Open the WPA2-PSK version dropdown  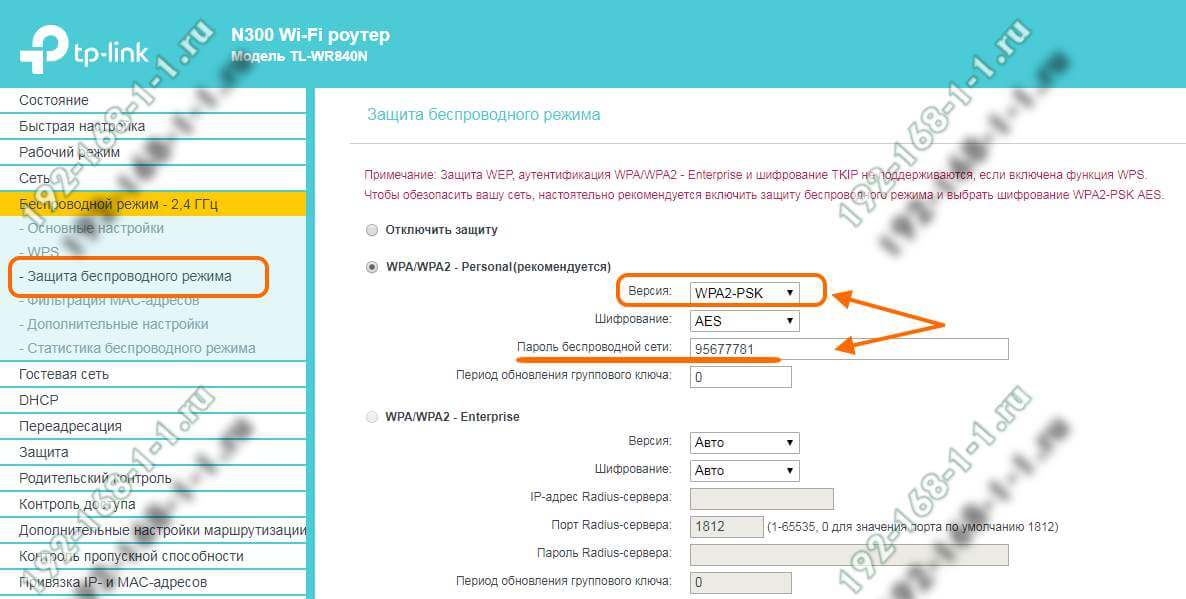point(744,293)
